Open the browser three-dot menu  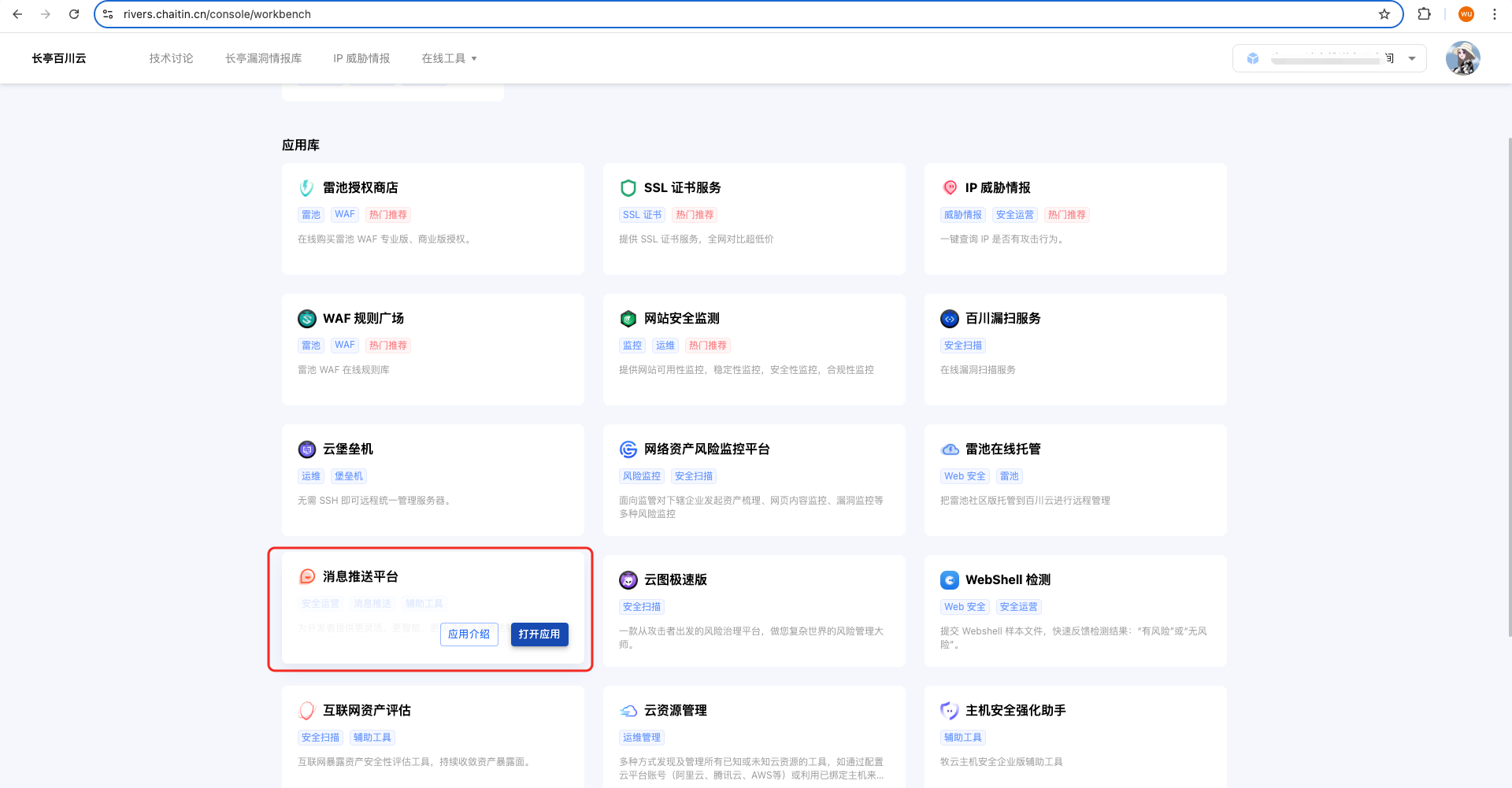pos(1494,14)
